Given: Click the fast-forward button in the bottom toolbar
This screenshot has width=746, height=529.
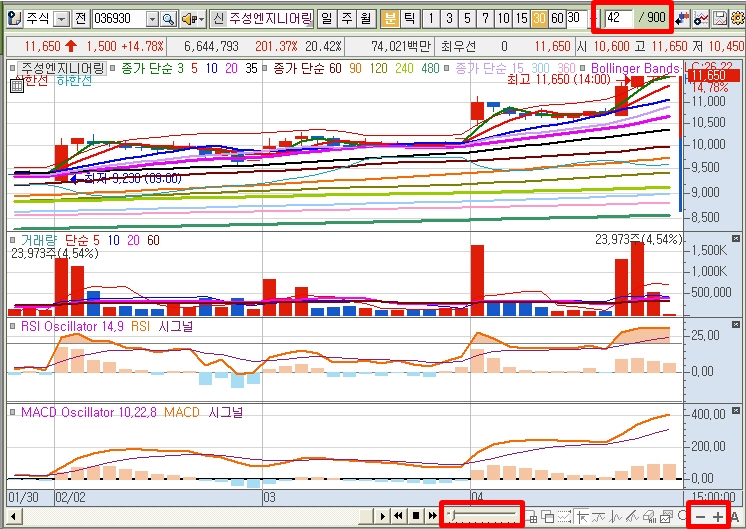Looking at the screenshot, I should (432, 516).
